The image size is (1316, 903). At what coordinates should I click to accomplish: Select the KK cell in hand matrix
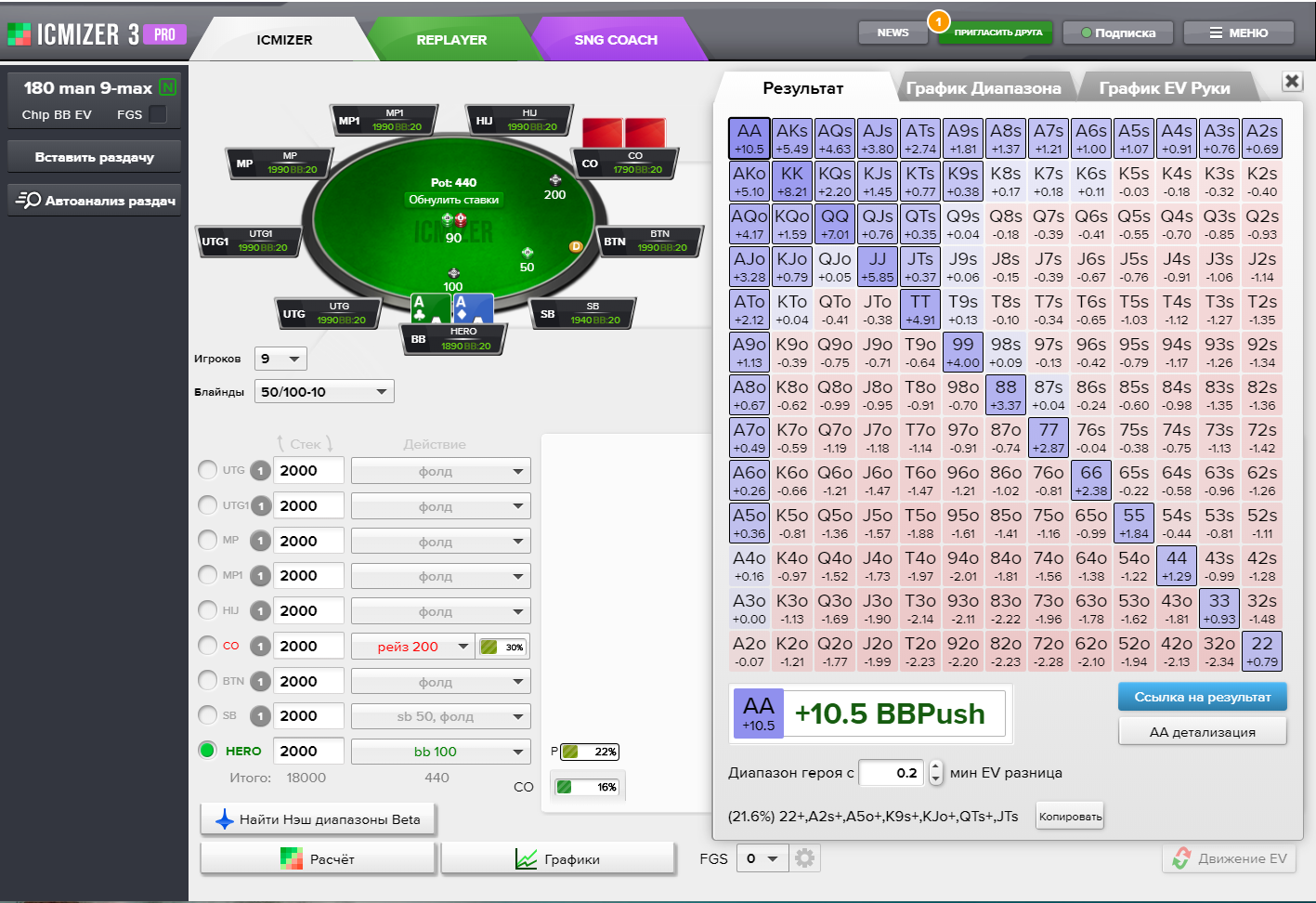[792, 181]
